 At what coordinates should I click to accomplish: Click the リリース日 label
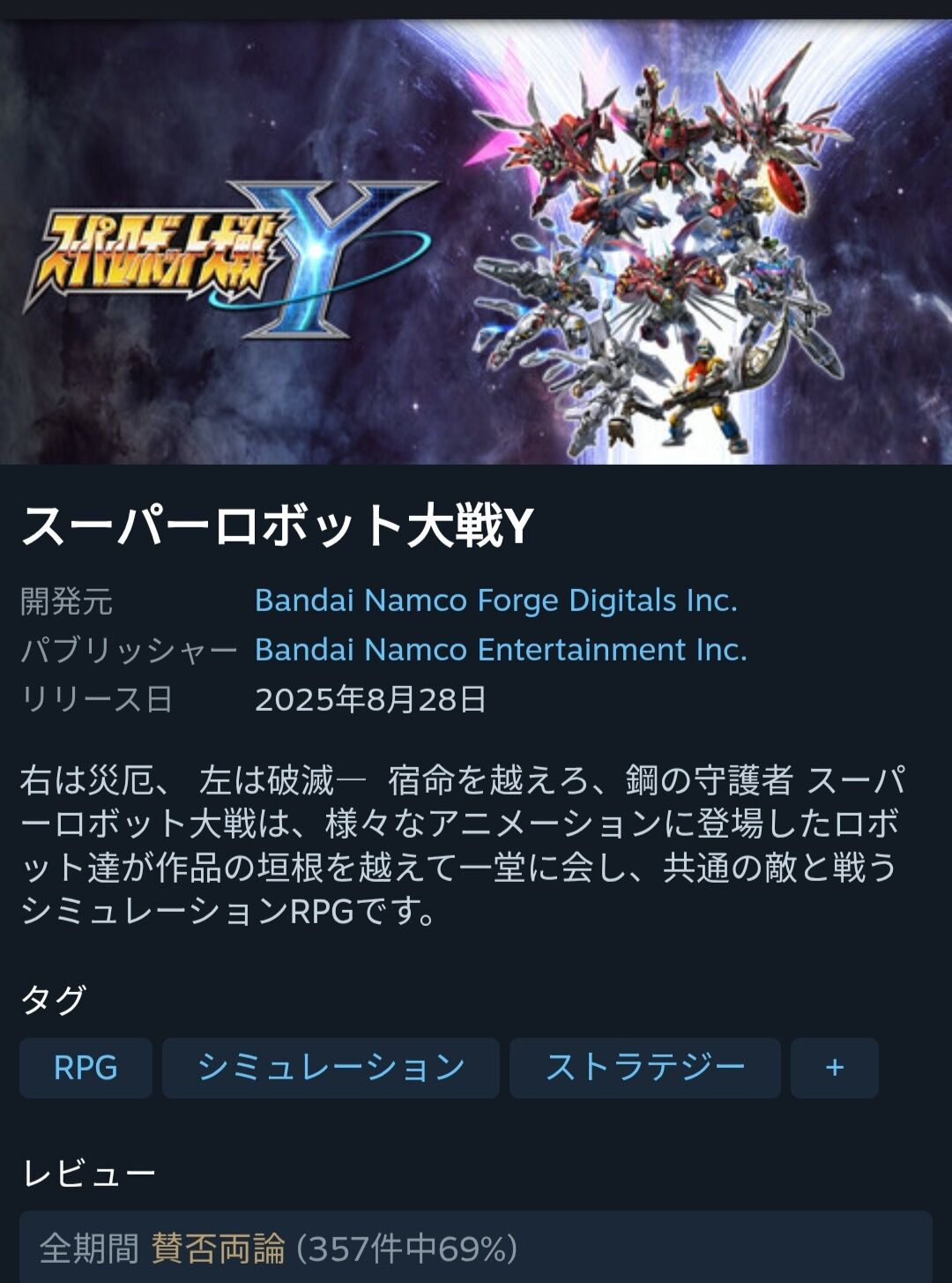click(x=97, y=699)
